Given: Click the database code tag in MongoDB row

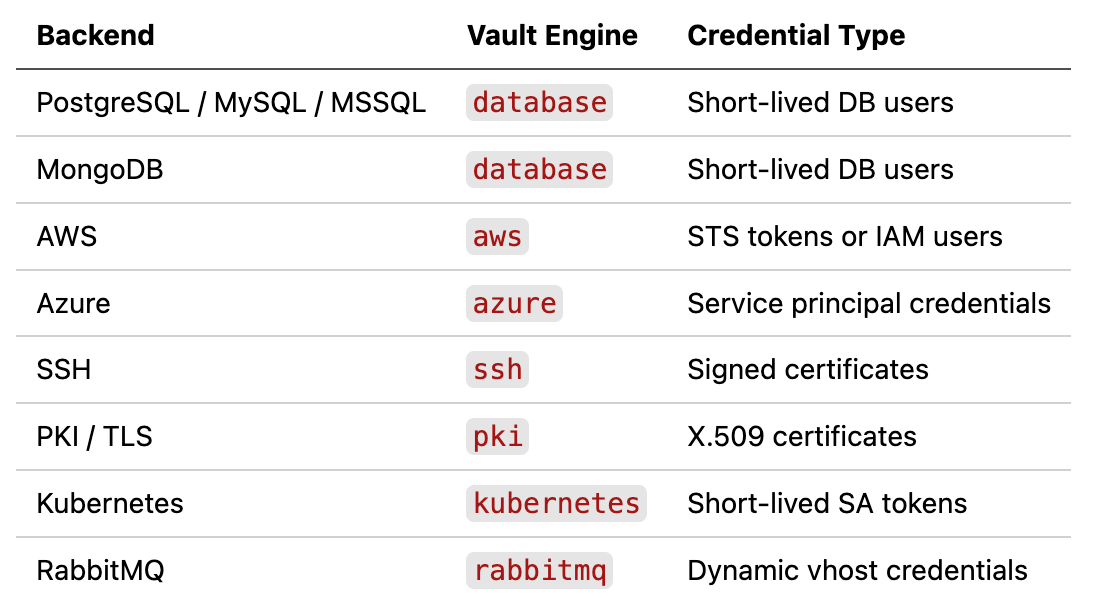Looking at the screenshot, I should [539, 169].
